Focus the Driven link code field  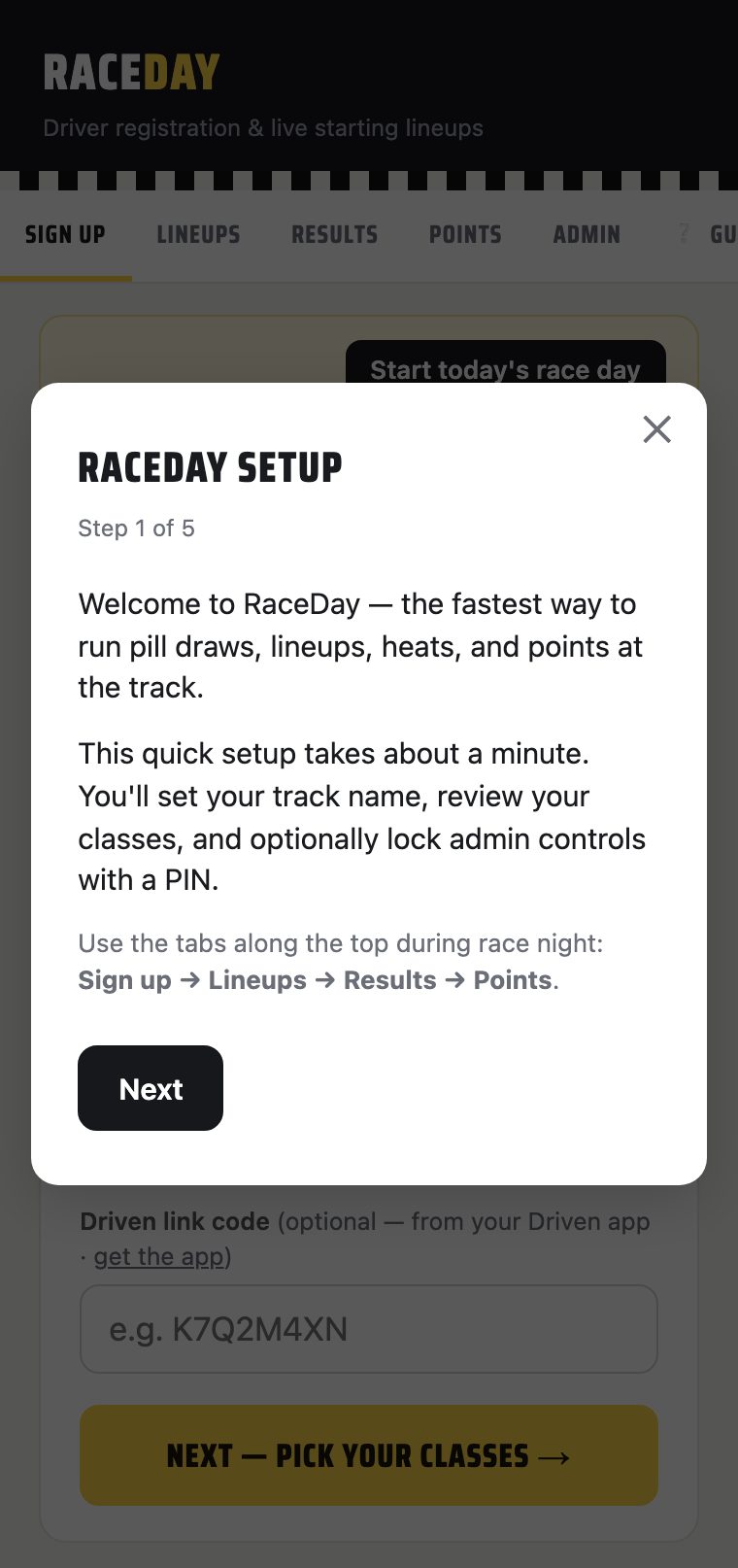(x=369, y=1329)
